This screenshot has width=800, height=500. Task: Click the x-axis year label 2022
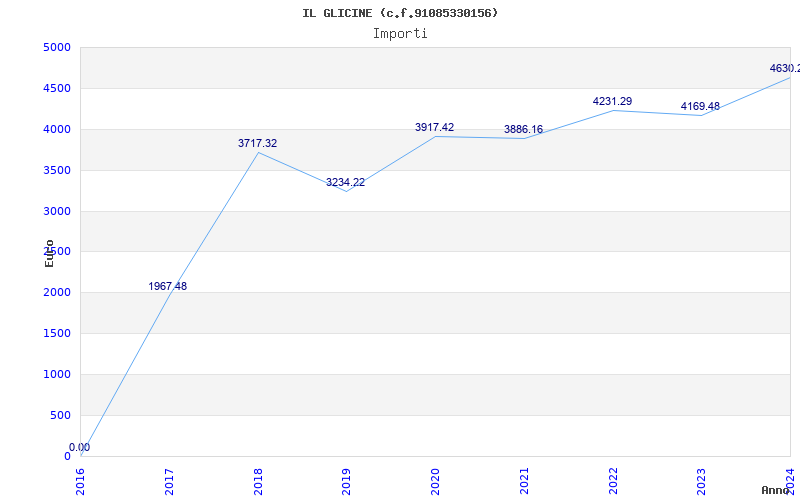pos(613,481)
